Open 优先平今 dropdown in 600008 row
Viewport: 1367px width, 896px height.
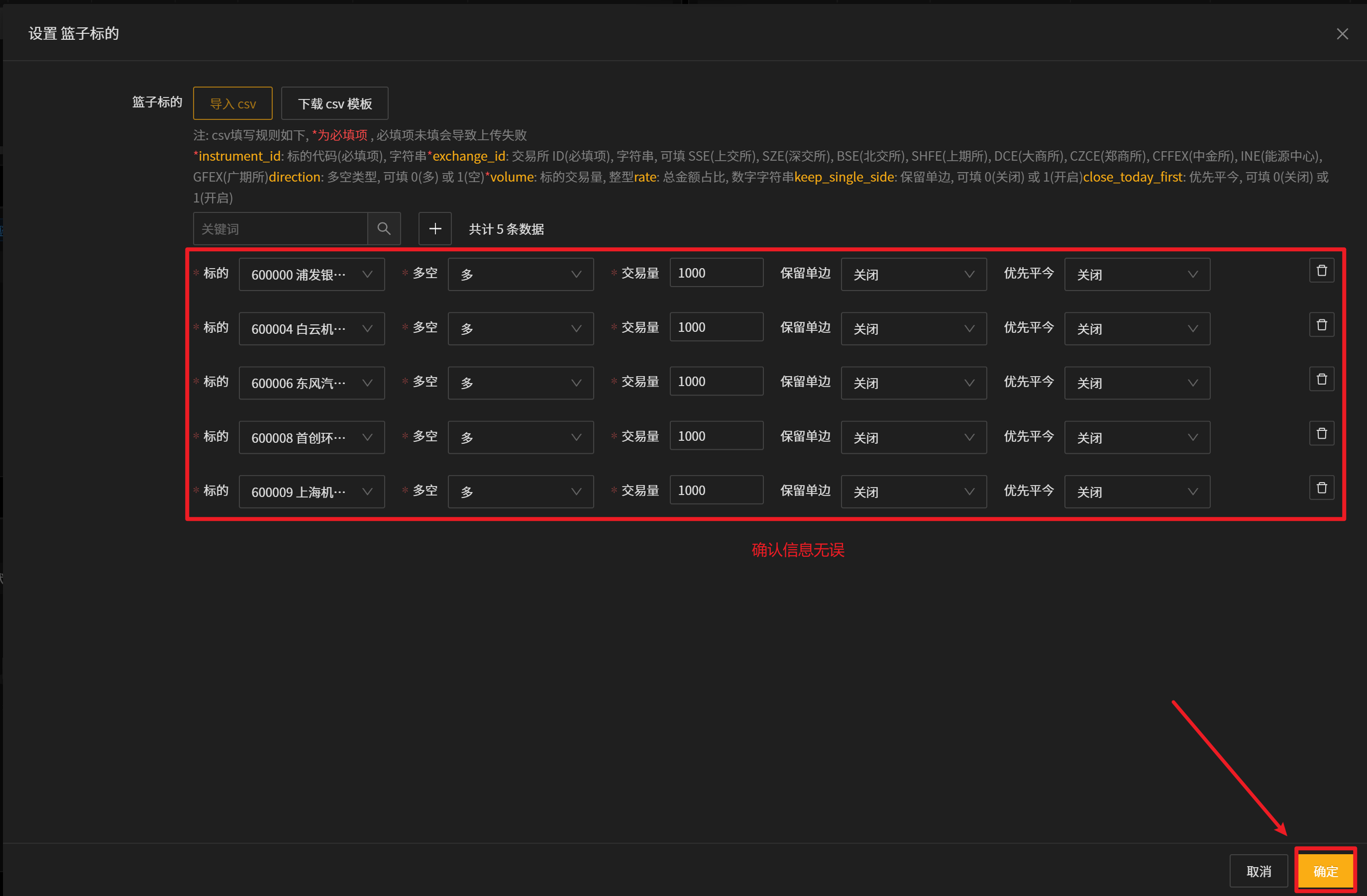1137,438
